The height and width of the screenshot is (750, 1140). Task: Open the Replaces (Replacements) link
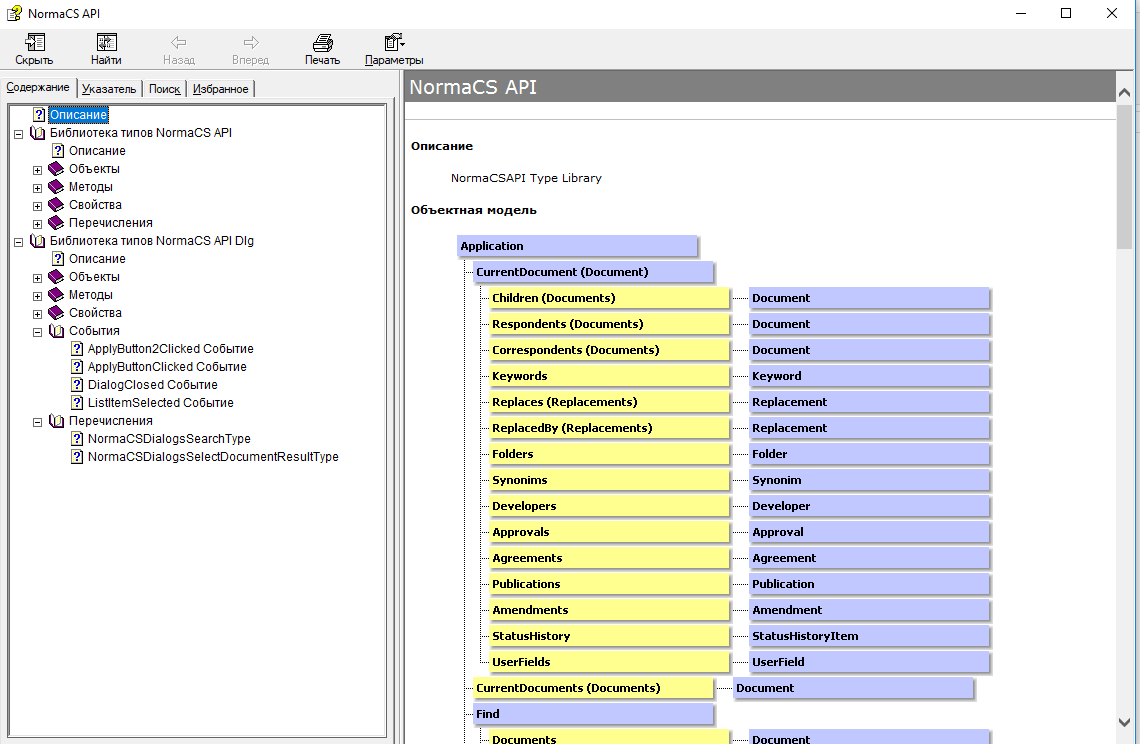pos(609,402)
